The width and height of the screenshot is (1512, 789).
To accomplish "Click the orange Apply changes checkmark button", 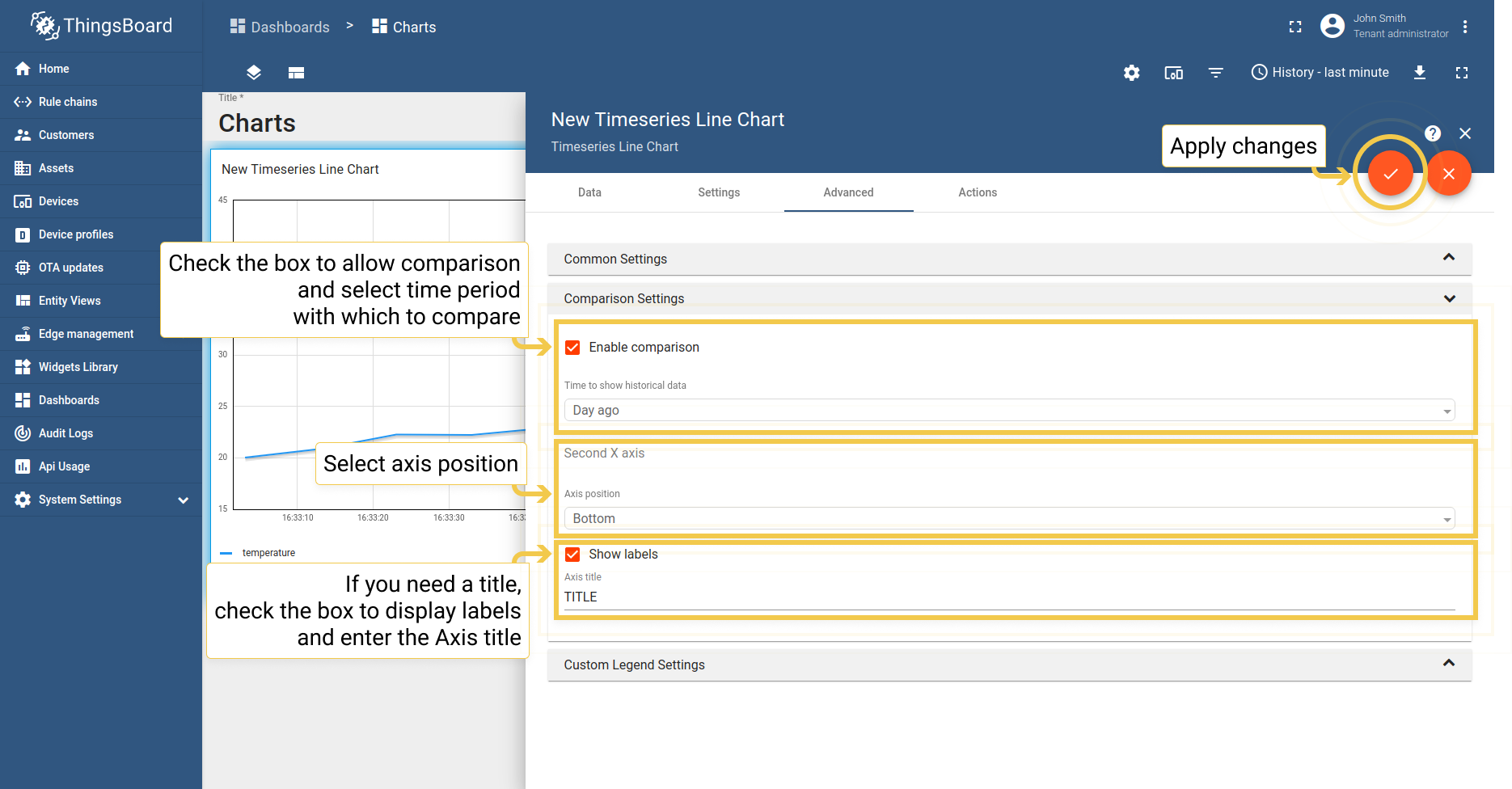I will coord(1390,174).
